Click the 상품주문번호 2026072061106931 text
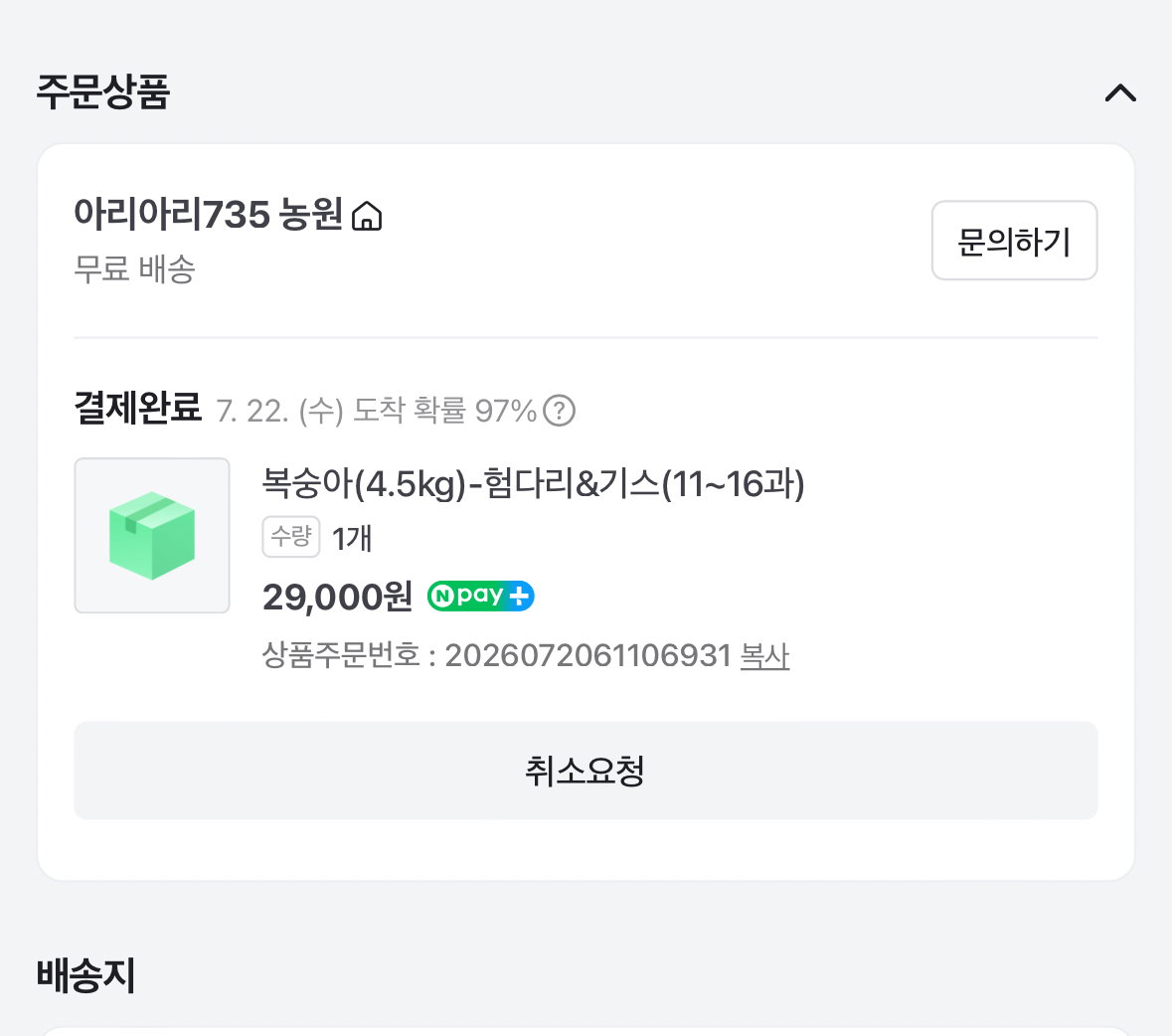Image resolution: width=1172 pixels, height=1036 pixels. point(496,656)
